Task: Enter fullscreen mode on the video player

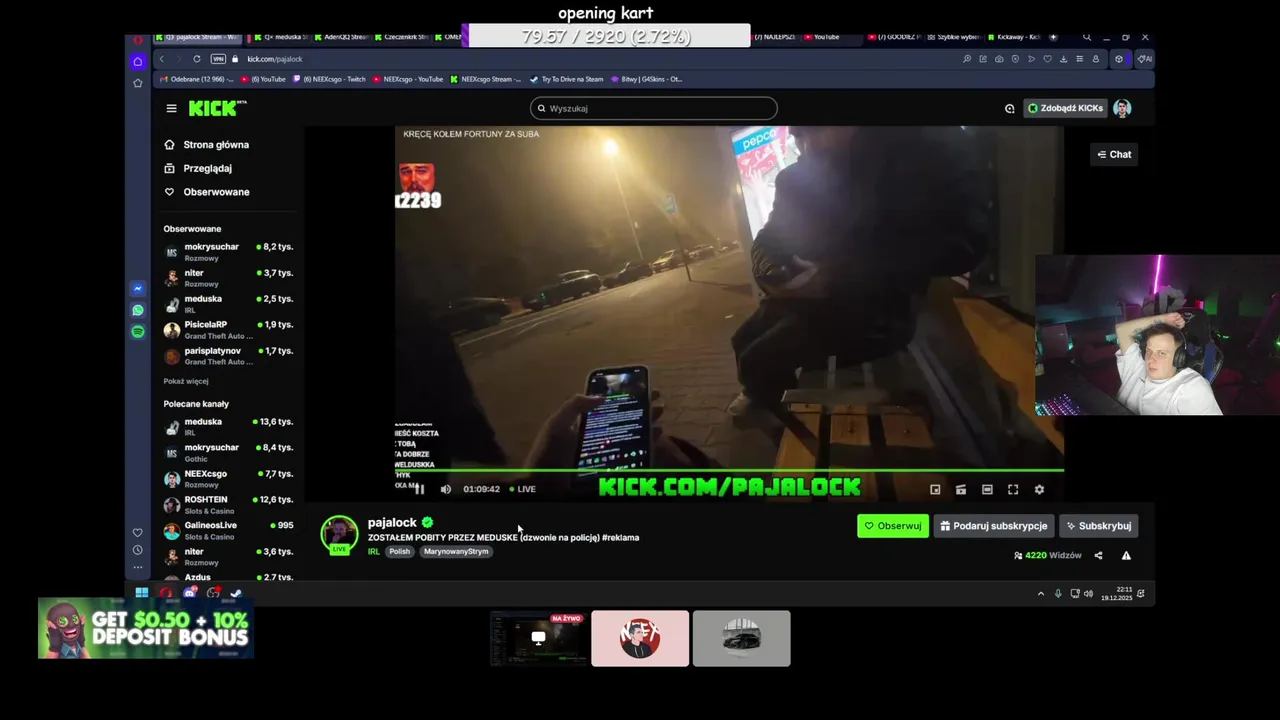Action: click(1013, 489)
